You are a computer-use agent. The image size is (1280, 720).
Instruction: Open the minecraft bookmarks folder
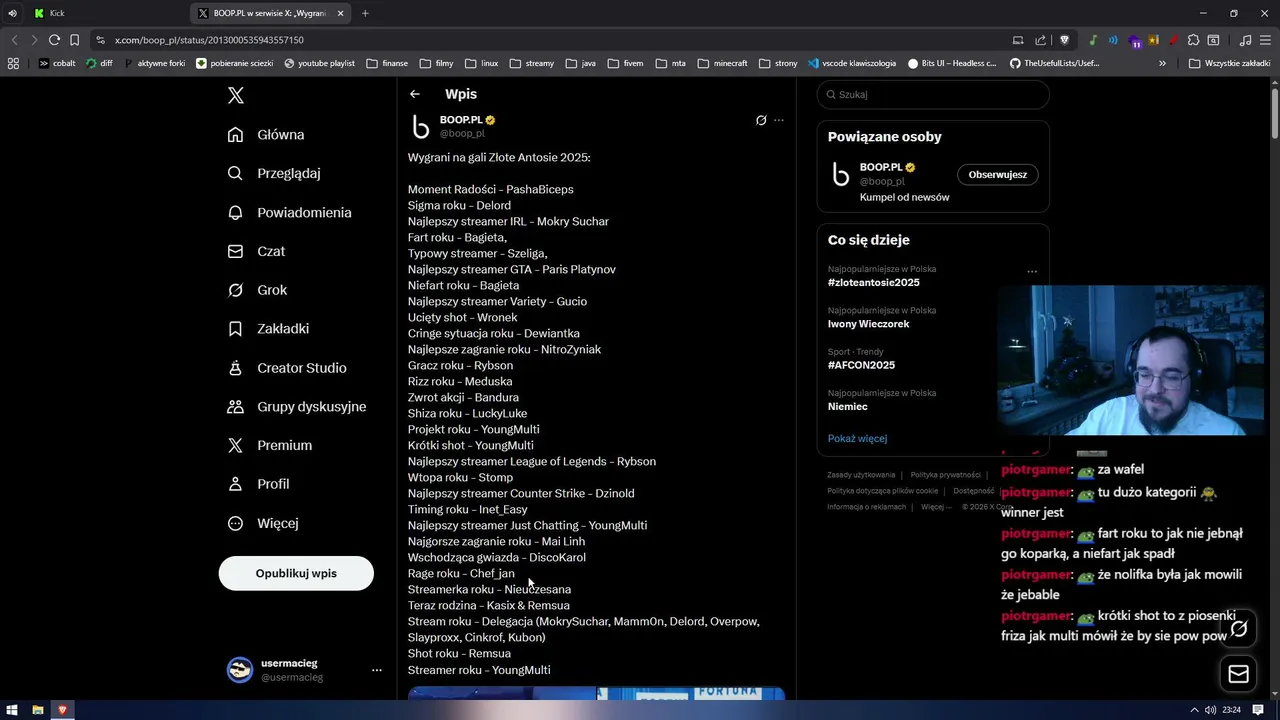[x=723, y=63]
